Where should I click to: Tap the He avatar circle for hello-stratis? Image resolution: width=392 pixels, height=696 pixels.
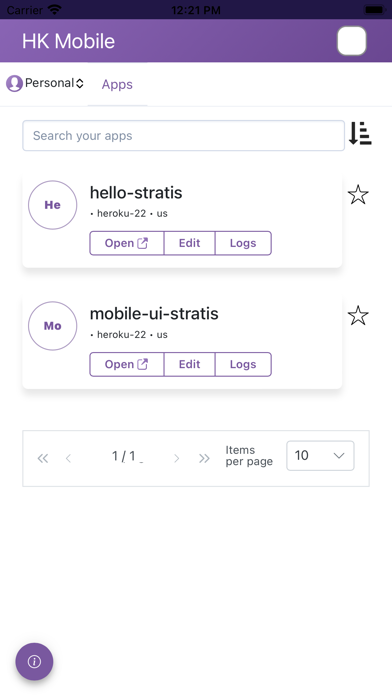(52, 205)
